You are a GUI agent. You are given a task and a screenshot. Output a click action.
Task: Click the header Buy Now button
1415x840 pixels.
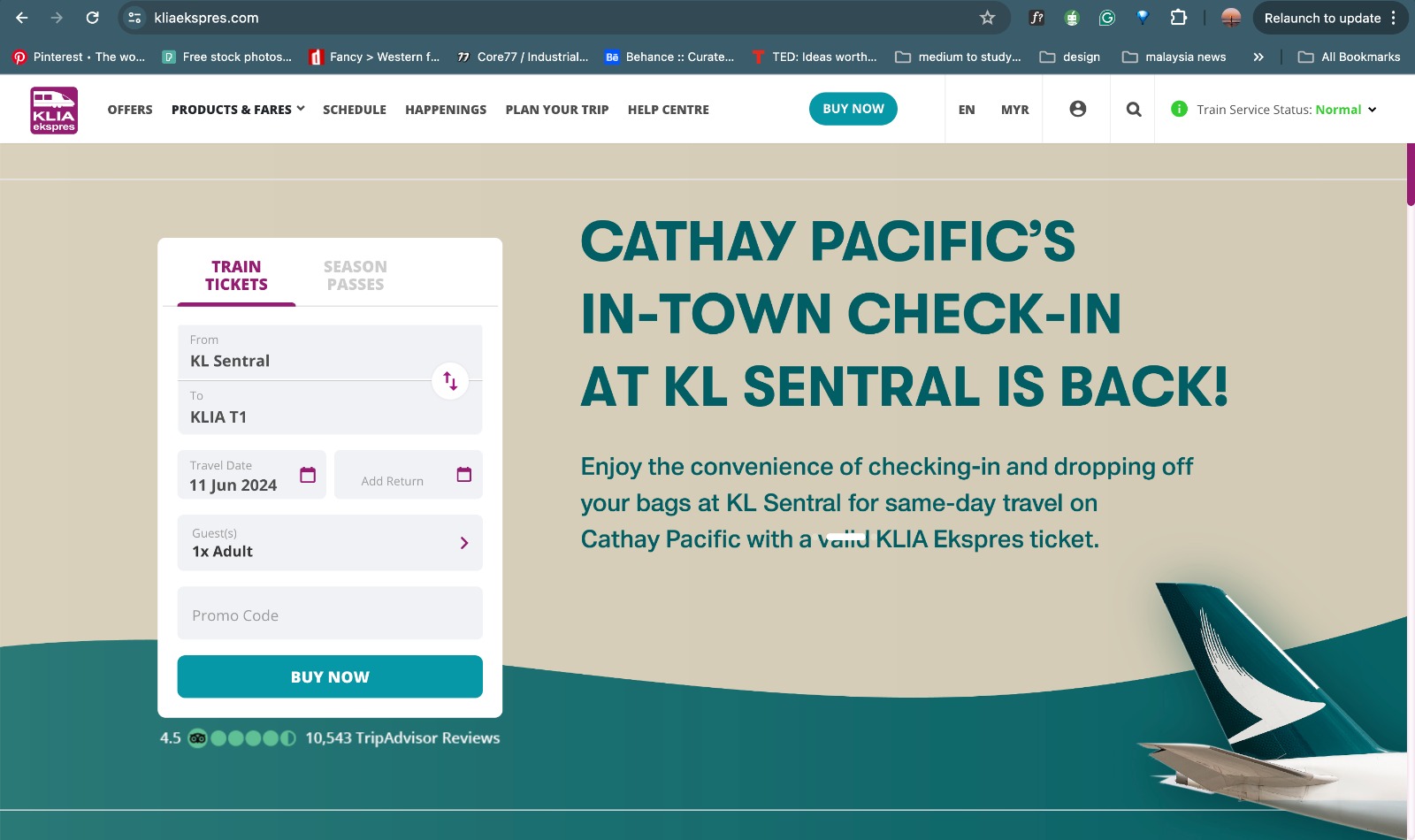tap(853, 109)
